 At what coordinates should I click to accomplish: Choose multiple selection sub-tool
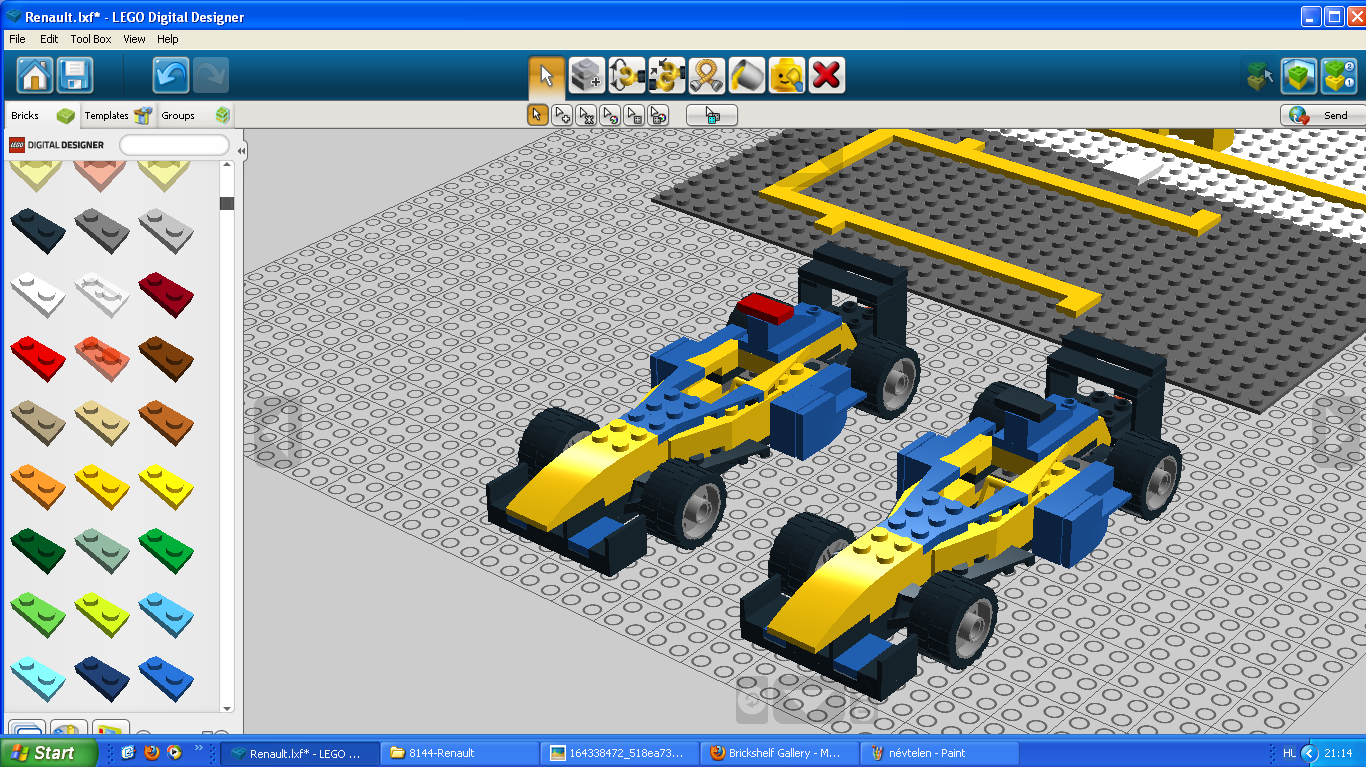click(562, 115)
